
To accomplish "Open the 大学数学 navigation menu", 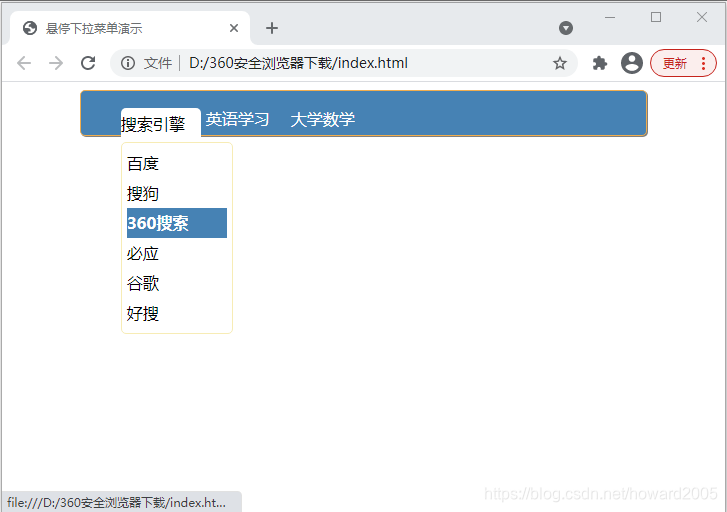I will 322,120.
